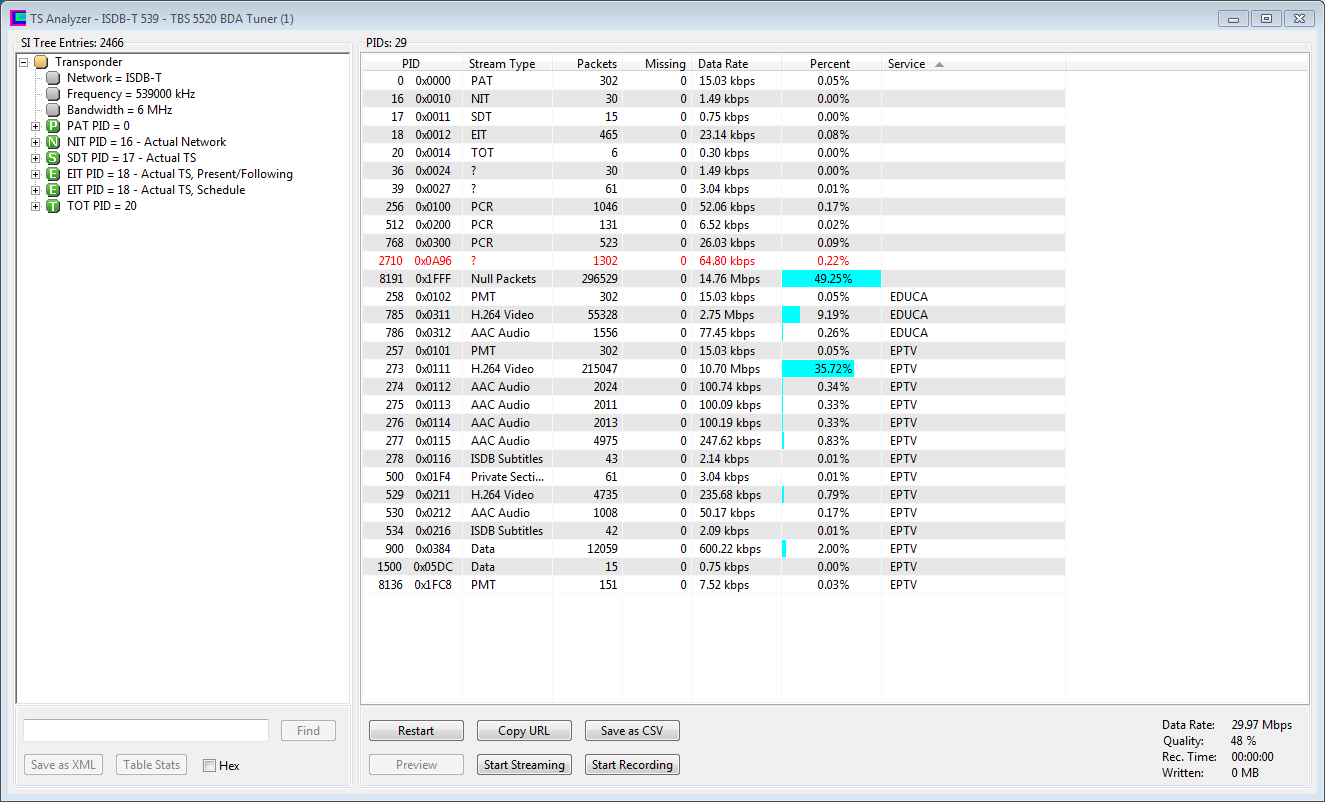Sort by the Packets column header
The height and width of the screenshot is (802, 1325).
[x=587, y=63]
